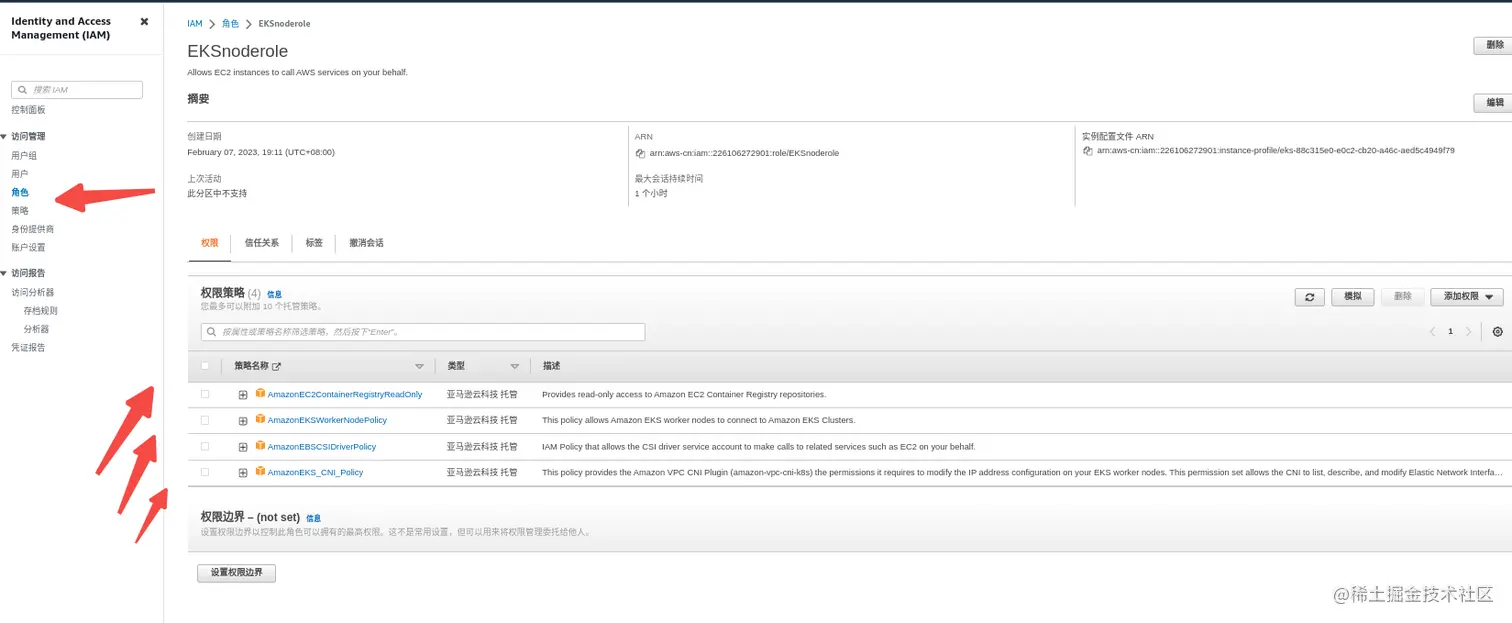Switch to the 信任关系 tab
The width and height of the screenshot is (1512, 623).
click(262, 243)
